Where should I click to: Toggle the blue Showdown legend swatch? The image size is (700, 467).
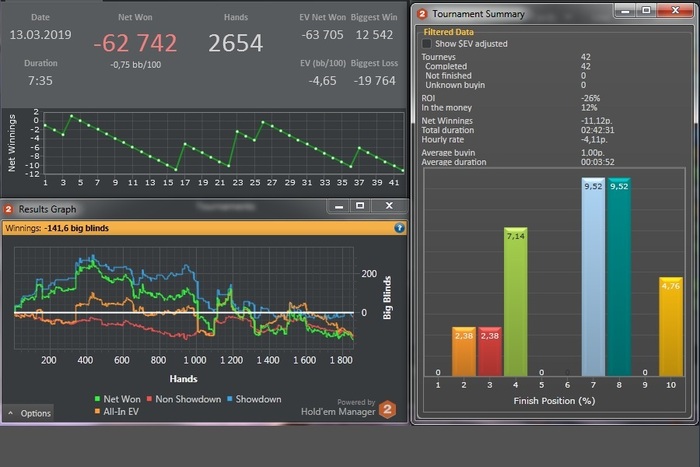click(229, 399)
